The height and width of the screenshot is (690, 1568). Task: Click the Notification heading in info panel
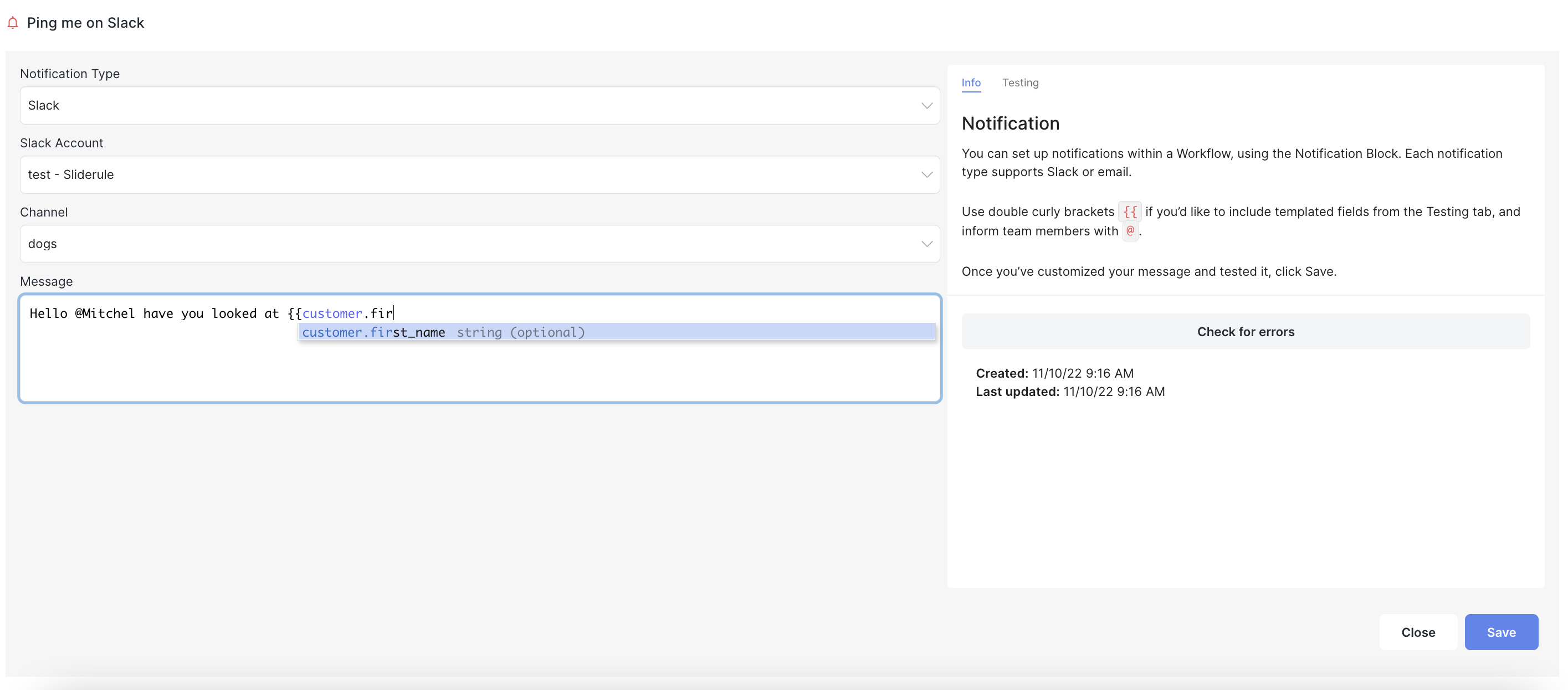point(1011,123)
